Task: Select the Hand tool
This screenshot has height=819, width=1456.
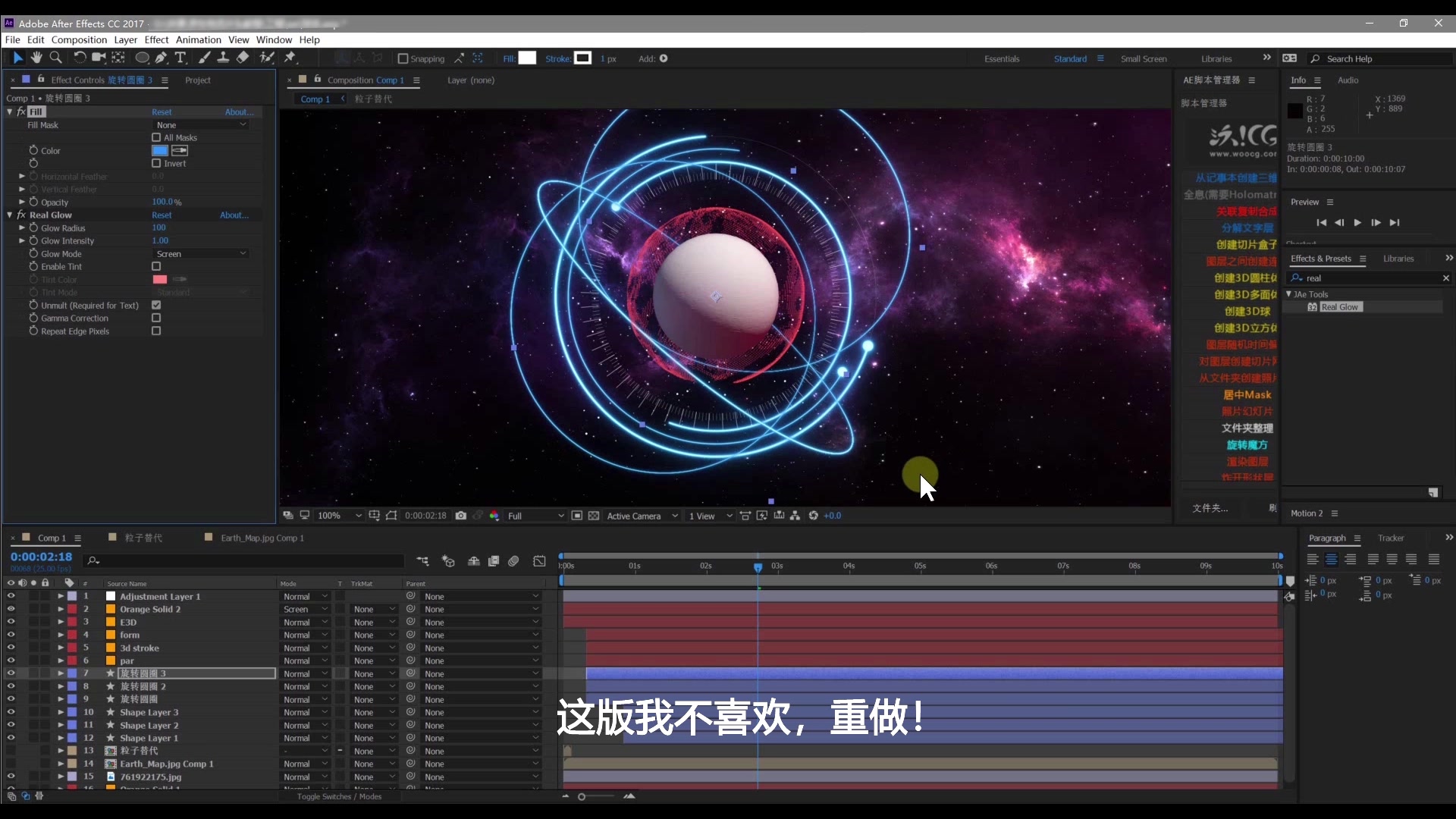Action: pyautogui.click(x=36, y=58)
